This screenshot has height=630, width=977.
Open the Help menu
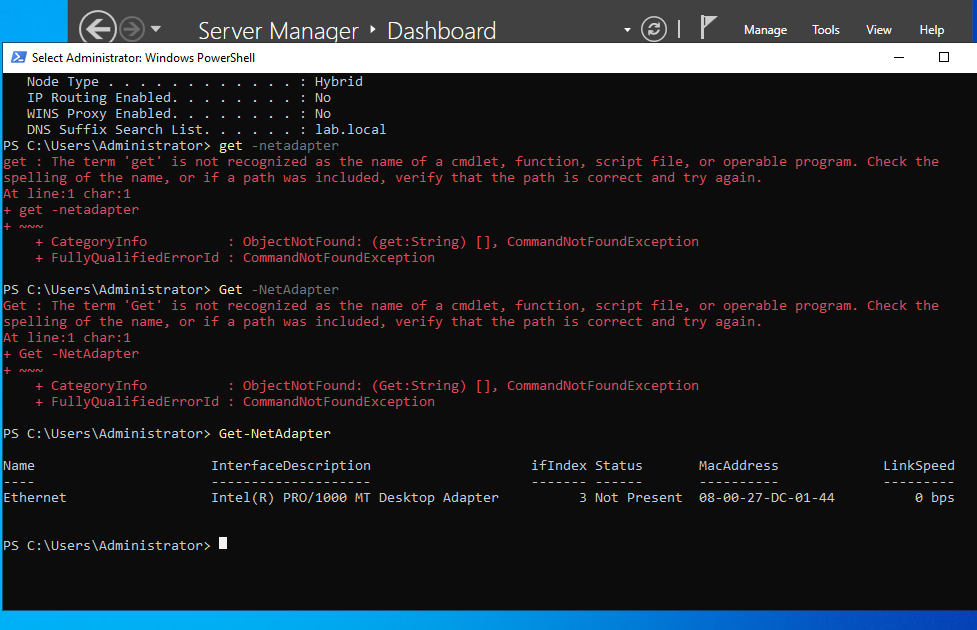[x=932, y=30]
